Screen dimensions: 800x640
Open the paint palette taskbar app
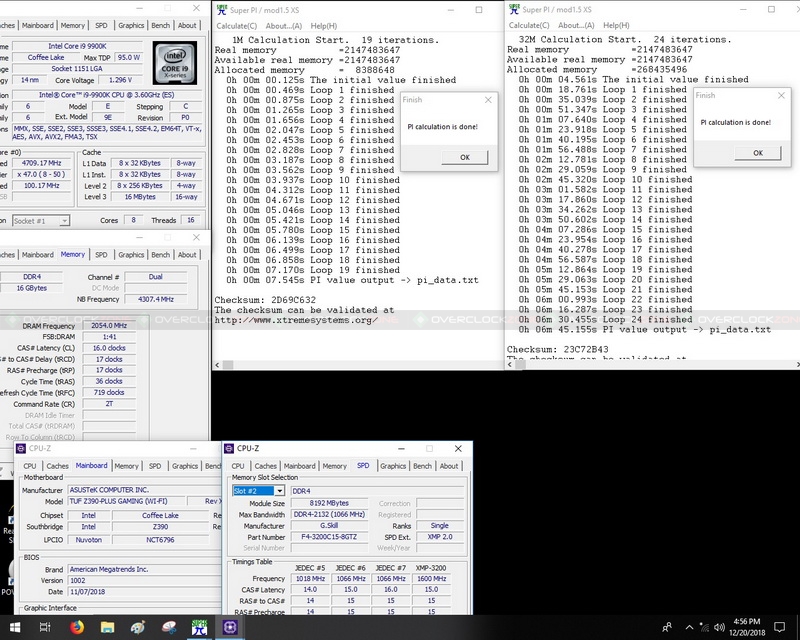click(138, 627)
